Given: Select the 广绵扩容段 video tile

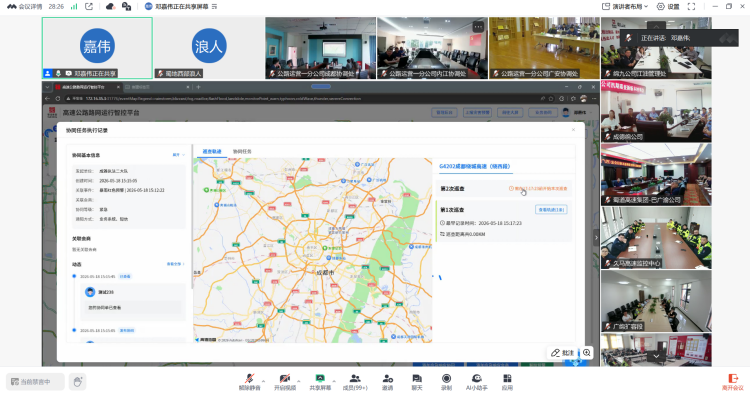Looking at the screenshot, I should coord(656,301).
